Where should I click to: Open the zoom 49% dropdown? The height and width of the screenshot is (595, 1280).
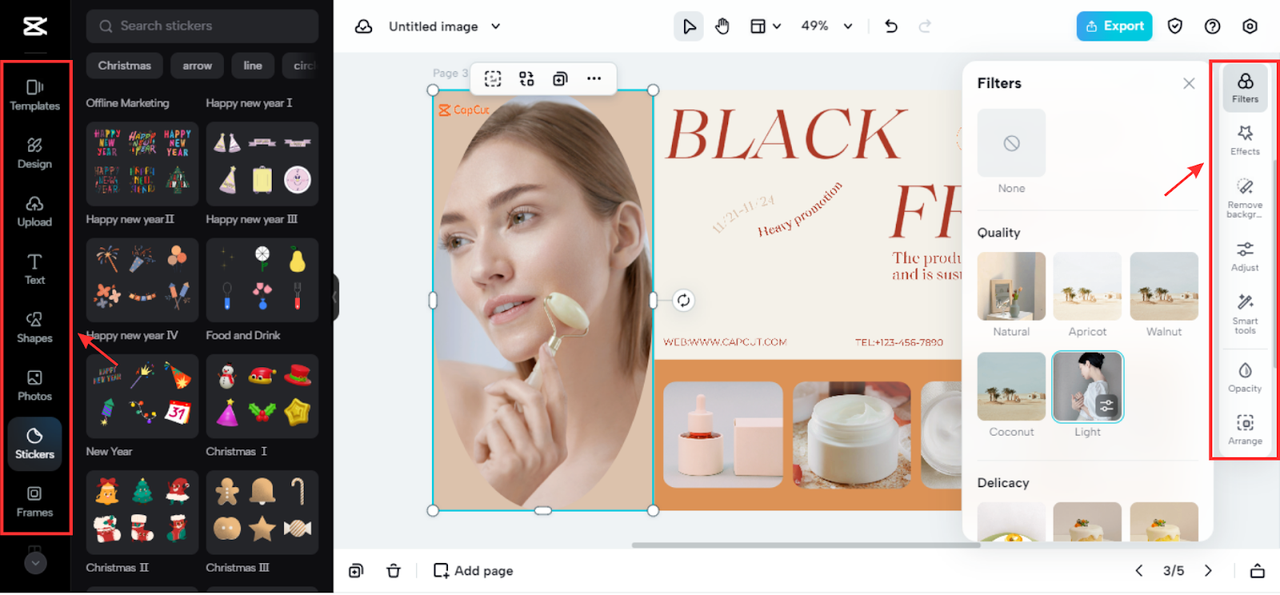[827, 27]
